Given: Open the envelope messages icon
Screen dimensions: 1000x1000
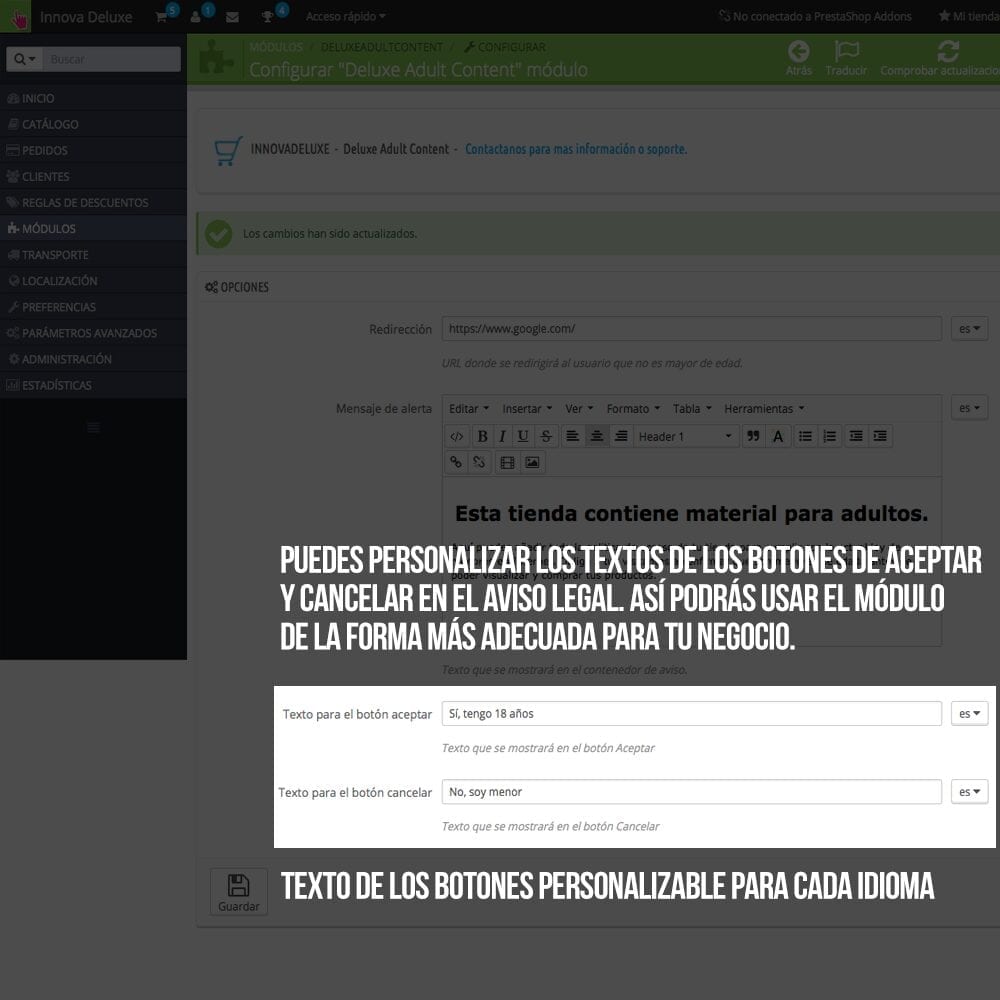Looking at the screenshot, I should (232, 17).
